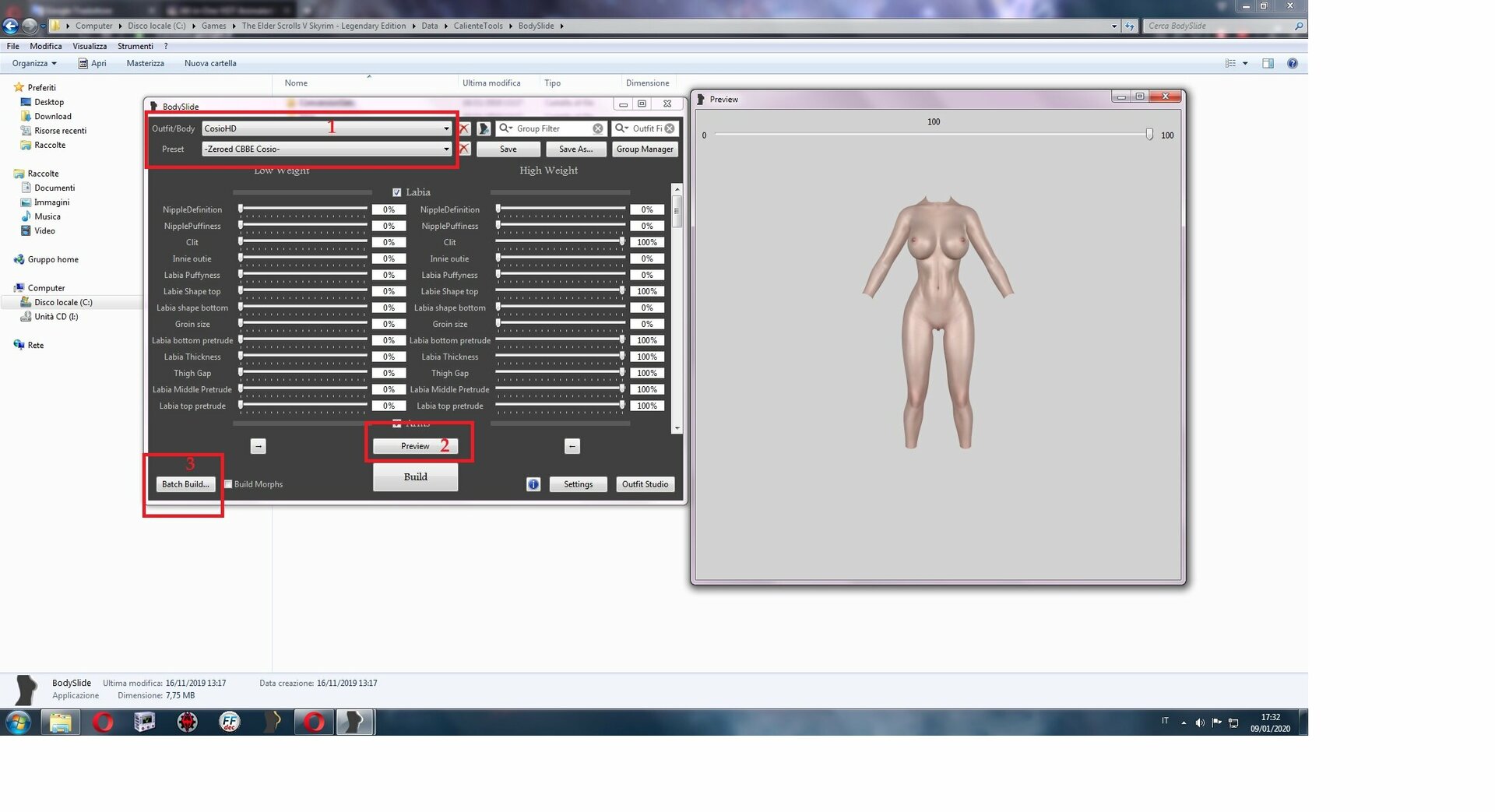Select Documenti library in sidebar

[55, 188]
